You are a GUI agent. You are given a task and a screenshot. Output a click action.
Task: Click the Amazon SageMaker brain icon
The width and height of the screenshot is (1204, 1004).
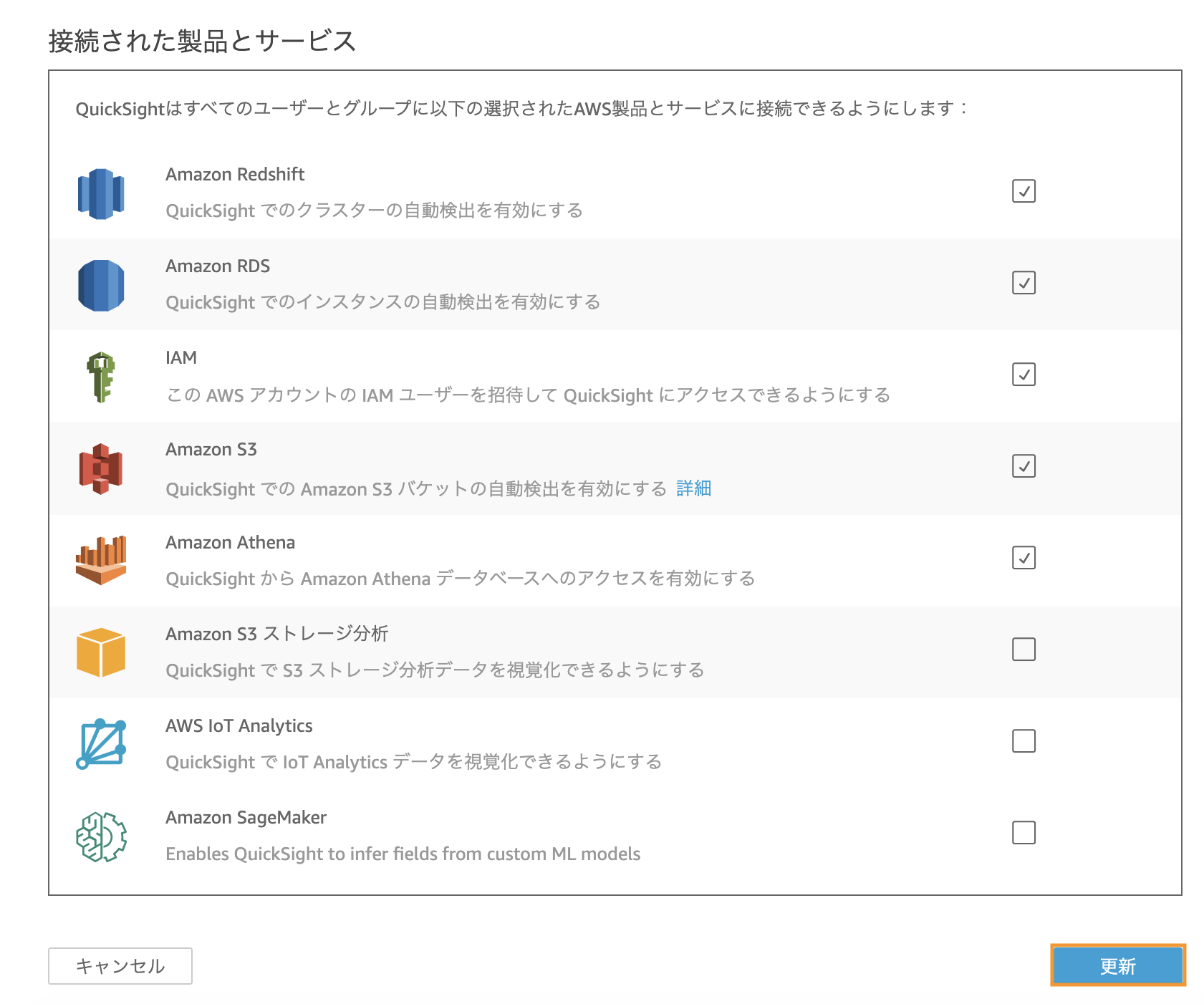[101, 836]
